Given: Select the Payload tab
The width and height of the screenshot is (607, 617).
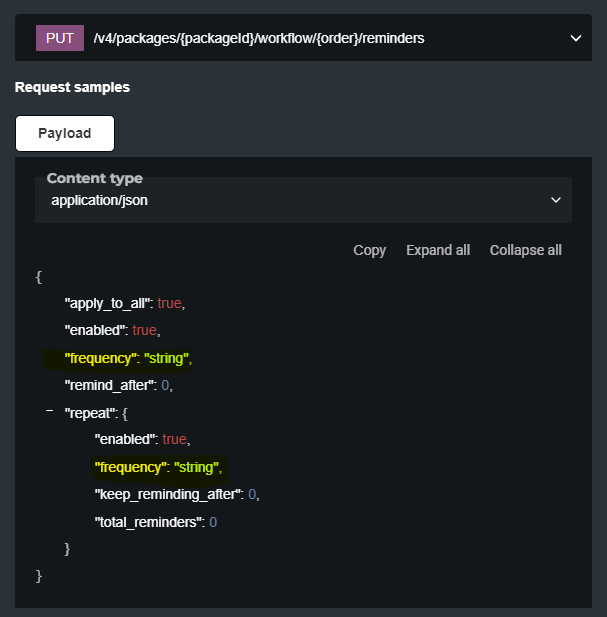Looking at the screenshot, I should pos(65,133).
